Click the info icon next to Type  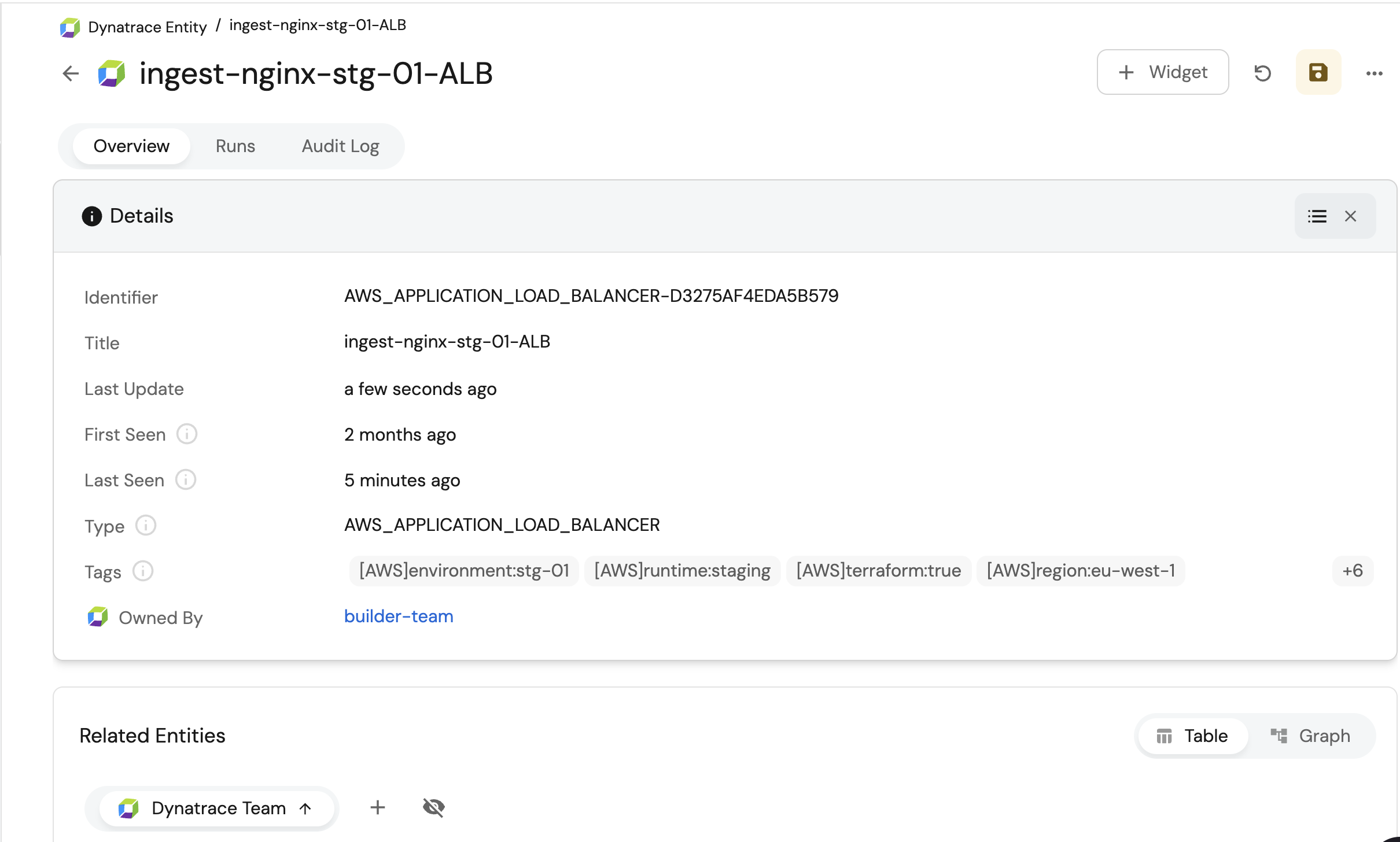coord(146,526)
